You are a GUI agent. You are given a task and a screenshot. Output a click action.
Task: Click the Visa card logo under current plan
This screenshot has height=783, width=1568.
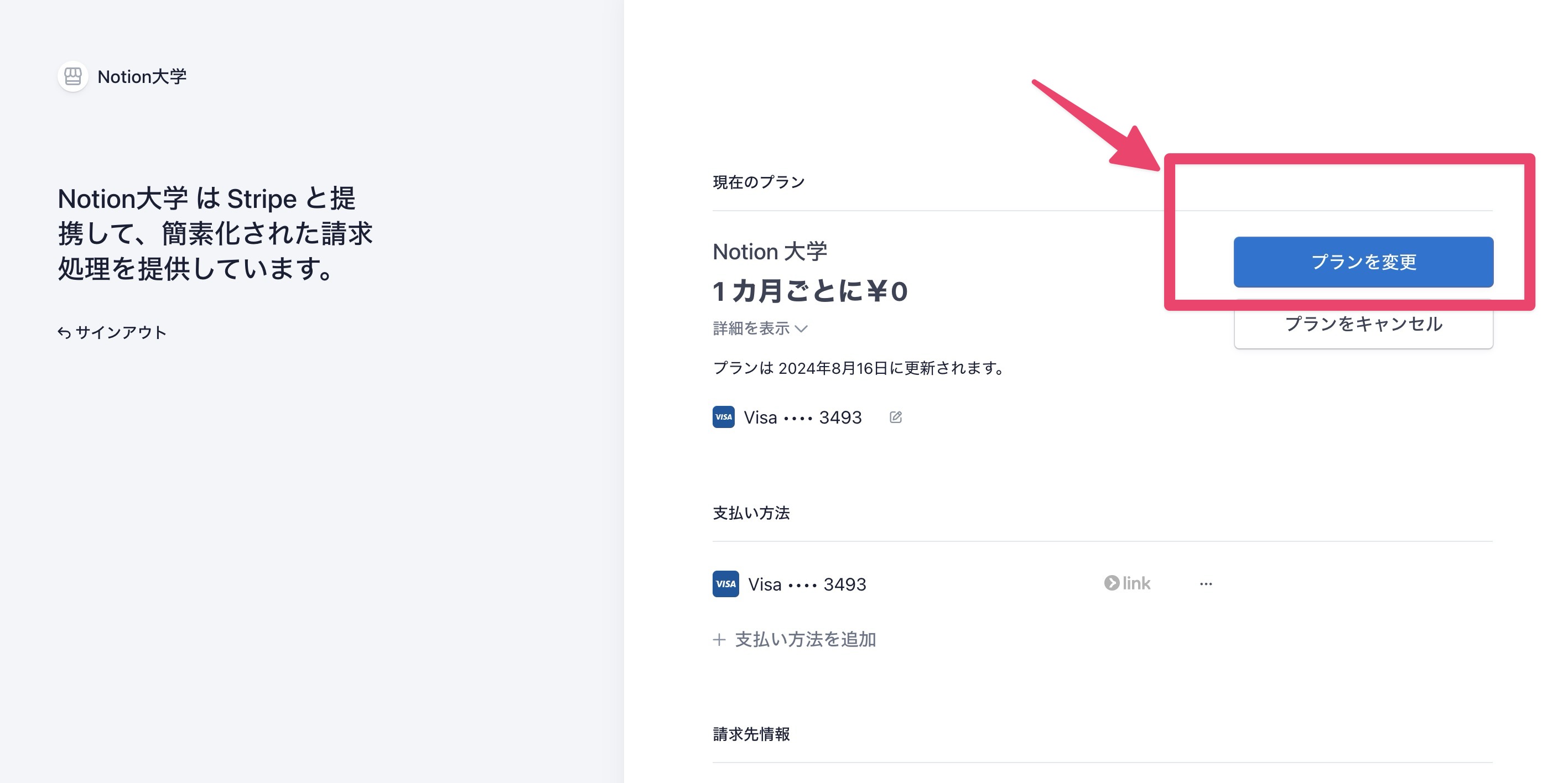click(723, 417)
